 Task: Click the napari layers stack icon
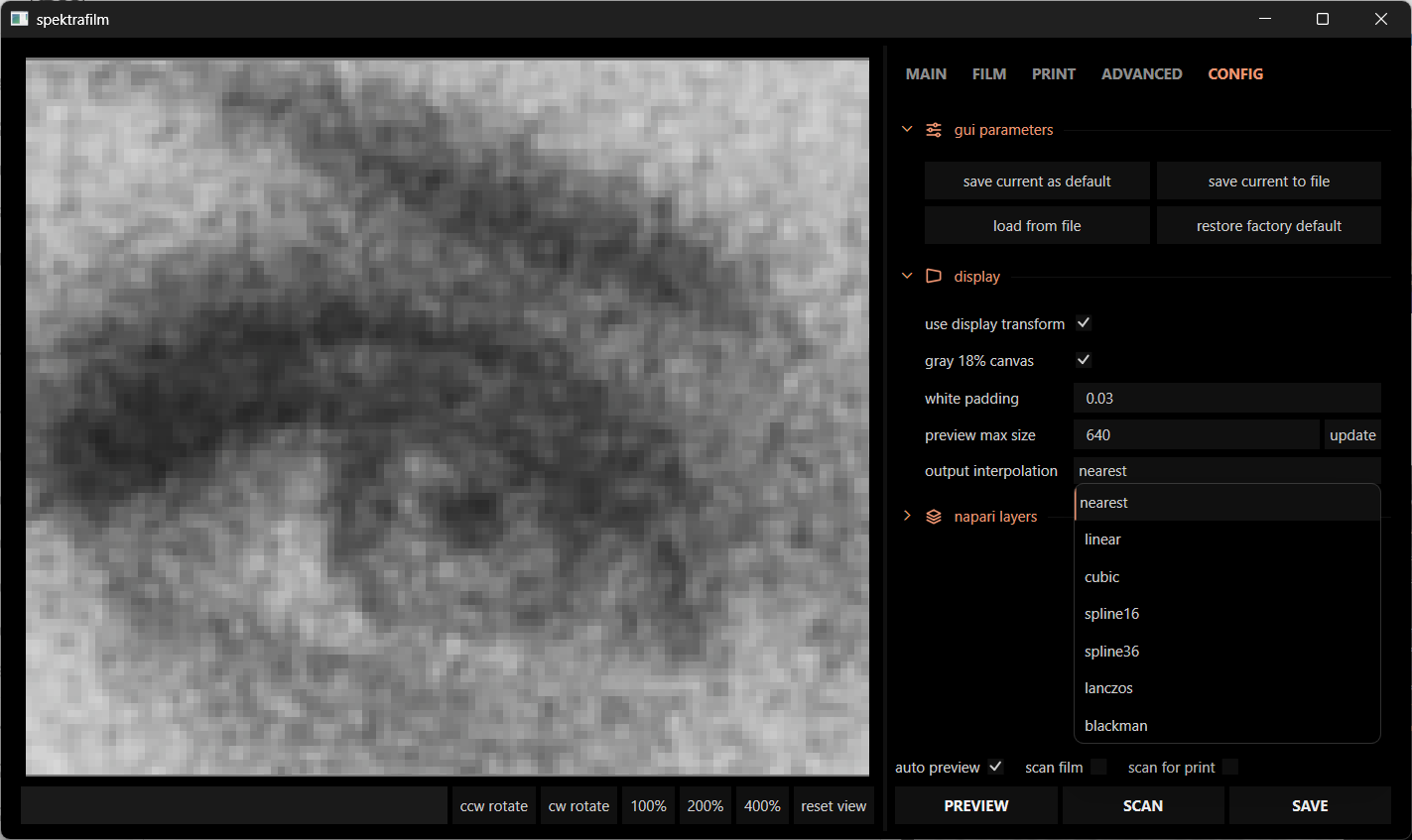pos(934,517)
